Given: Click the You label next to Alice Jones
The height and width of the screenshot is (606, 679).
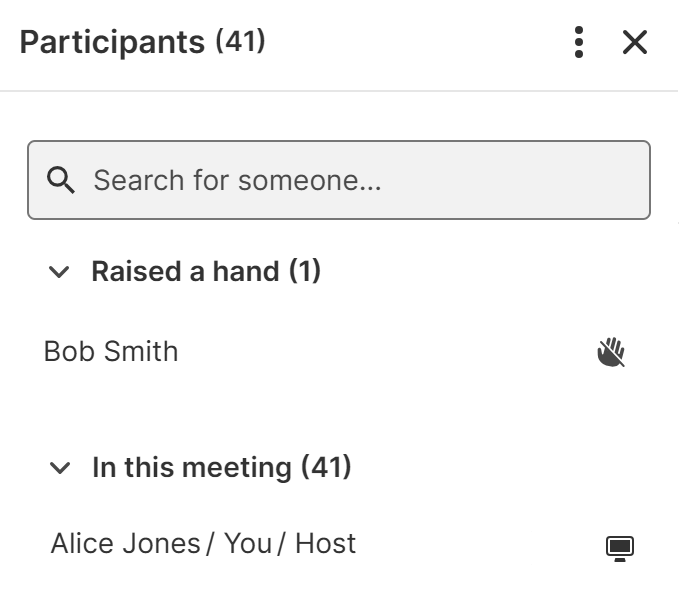Looking at the screenshot, I should [248, 544].
